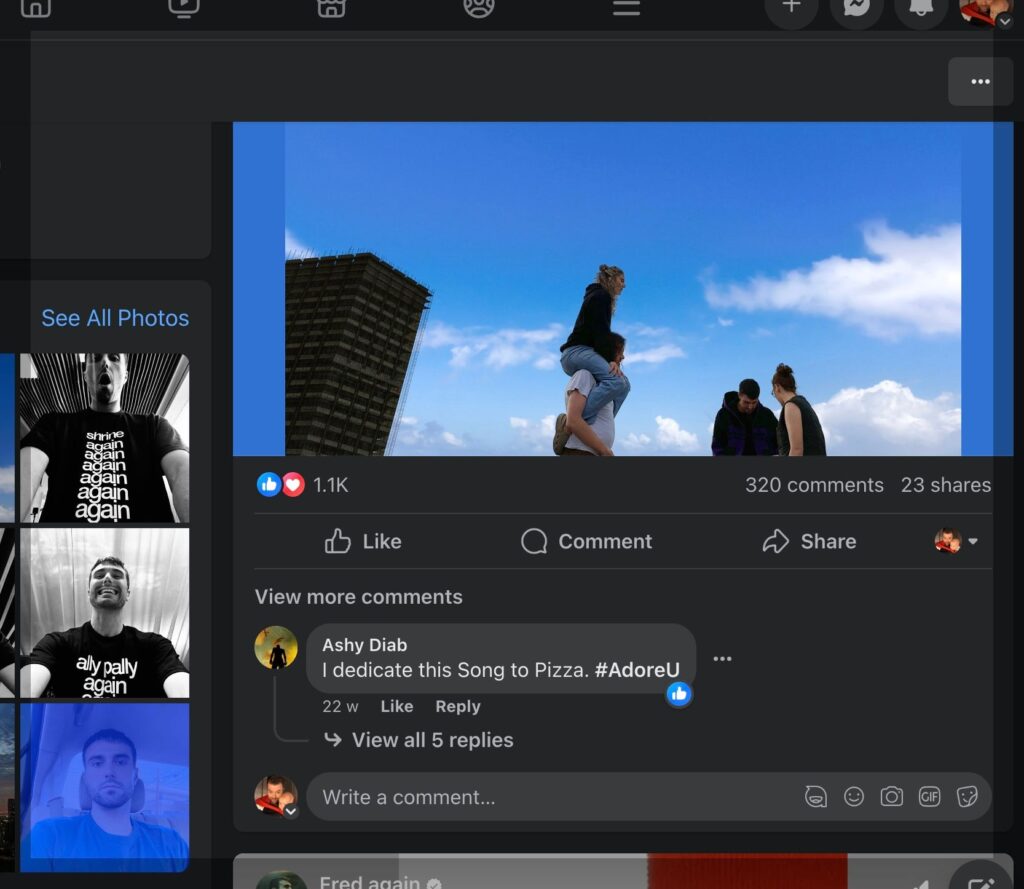The width and height of the screenshot is (1024, 889).
Task: Open the three-dots options menu above post
Action: (x=980, y=81)
